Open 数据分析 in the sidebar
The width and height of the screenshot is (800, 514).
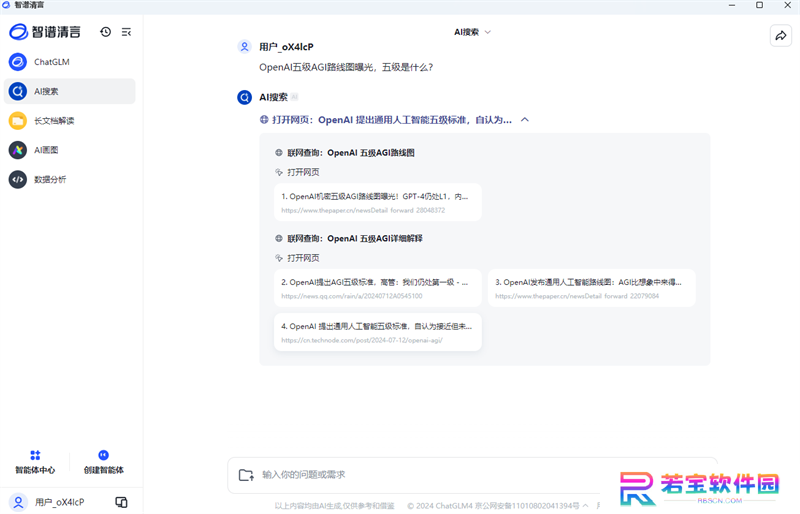[x=69, y=180]
